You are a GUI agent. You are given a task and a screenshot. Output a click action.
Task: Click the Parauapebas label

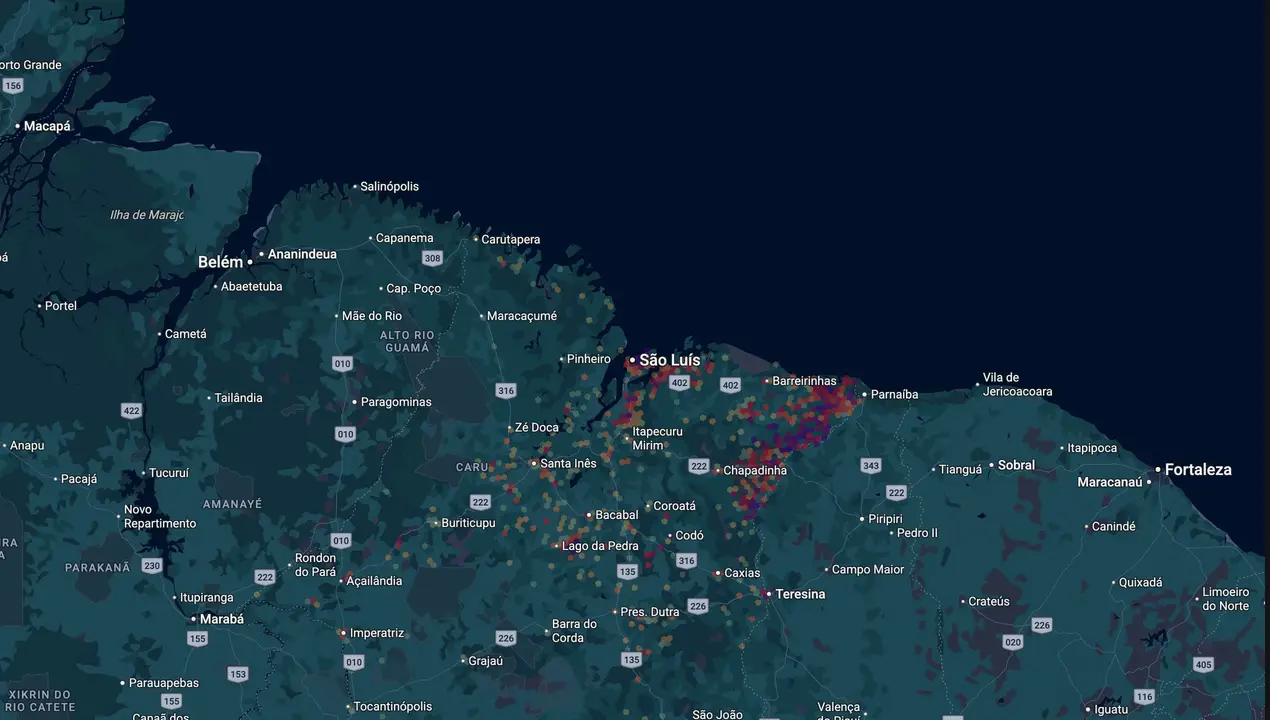coord(164,683)
